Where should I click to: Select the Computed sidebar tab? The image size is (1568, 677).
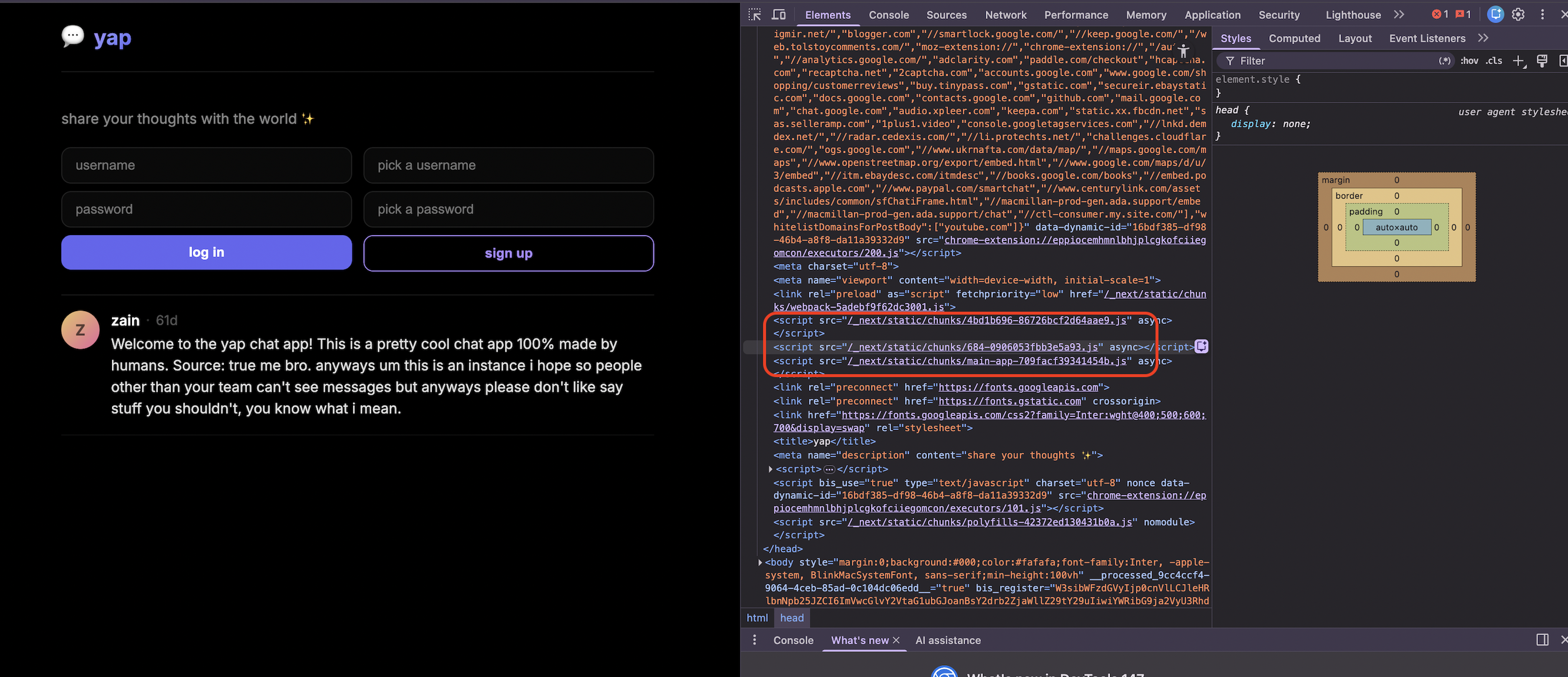[x=1294, y=38]
